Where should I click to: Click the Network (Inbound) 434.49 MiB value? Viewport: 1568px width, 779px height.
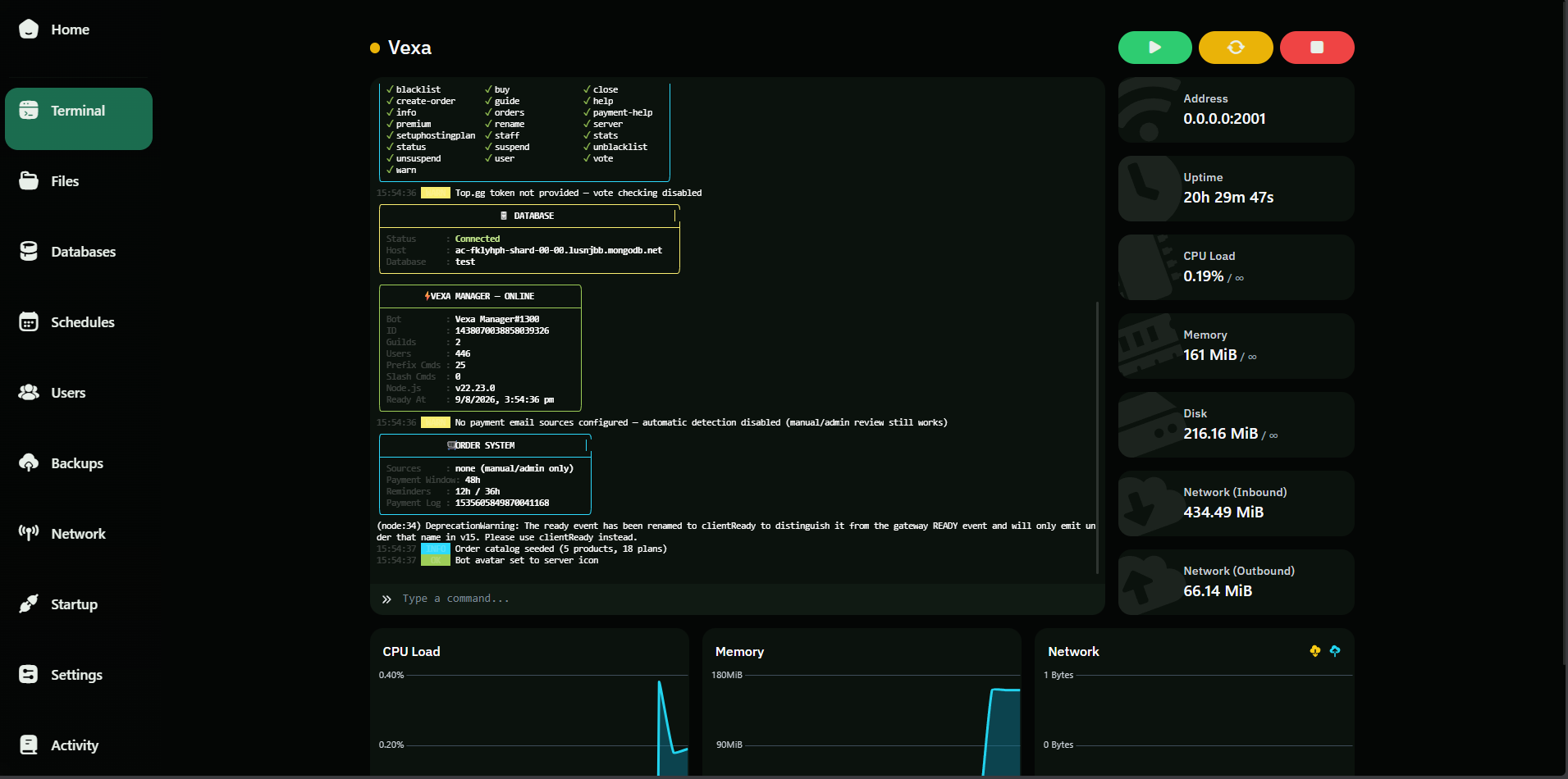coord(1223,512)
